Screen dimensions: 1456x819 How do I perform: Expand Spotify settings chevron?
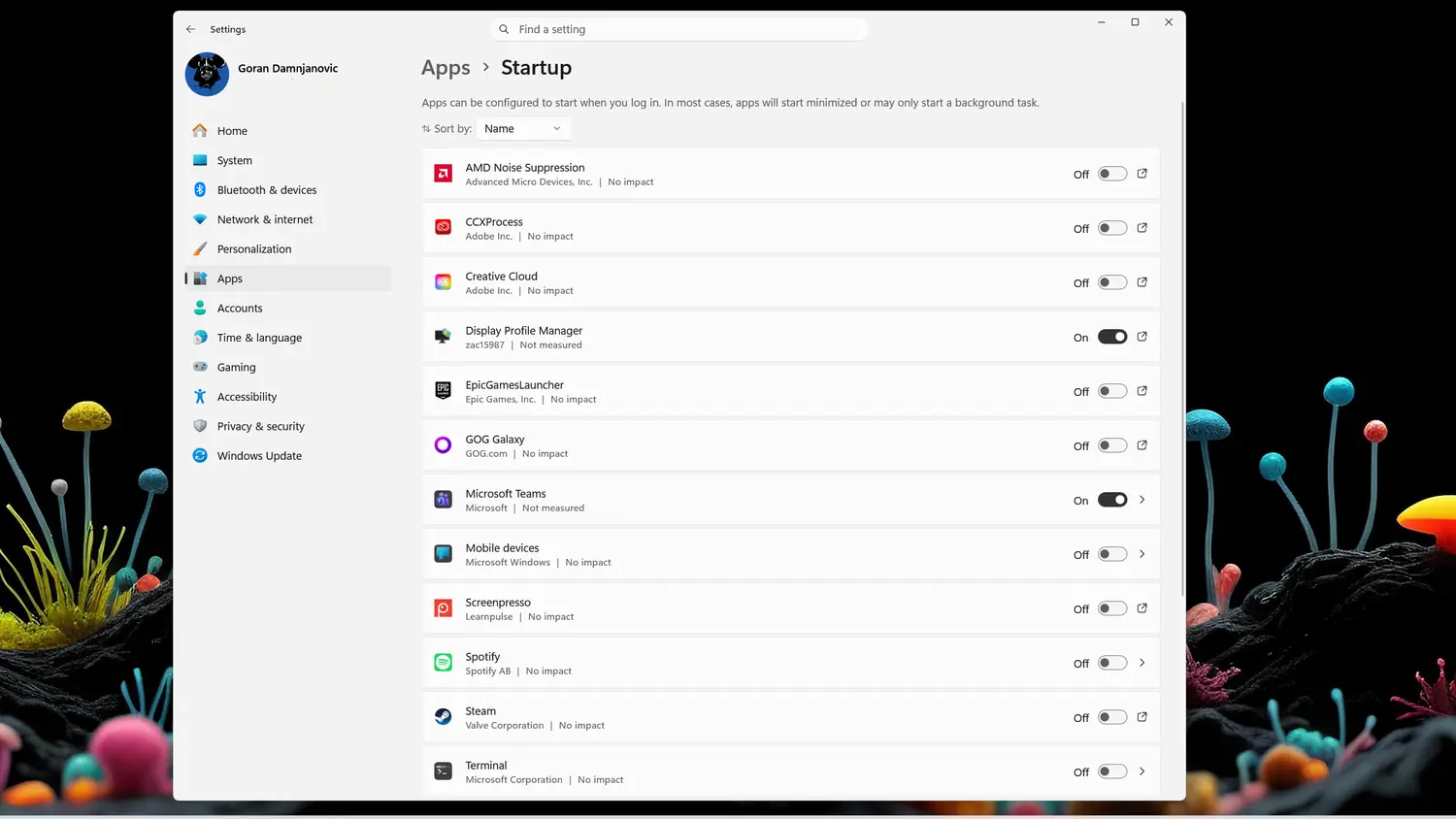pos(1142,663)
